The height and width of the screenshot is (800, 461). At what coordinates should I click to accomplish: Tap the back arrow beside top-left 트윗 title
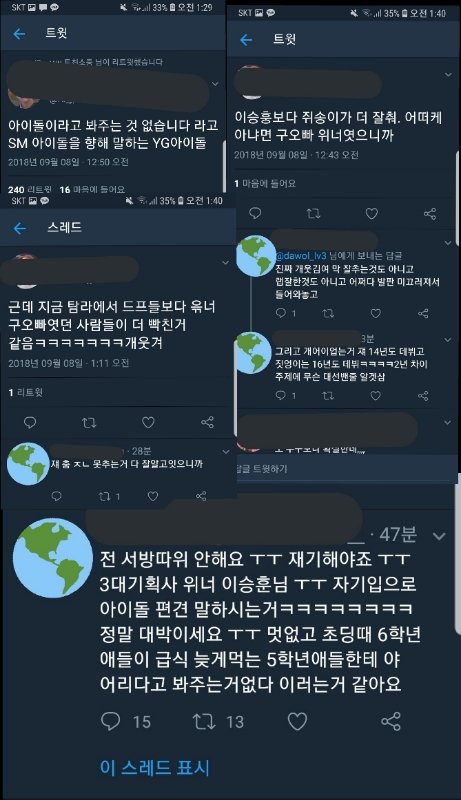coord(19,34)
